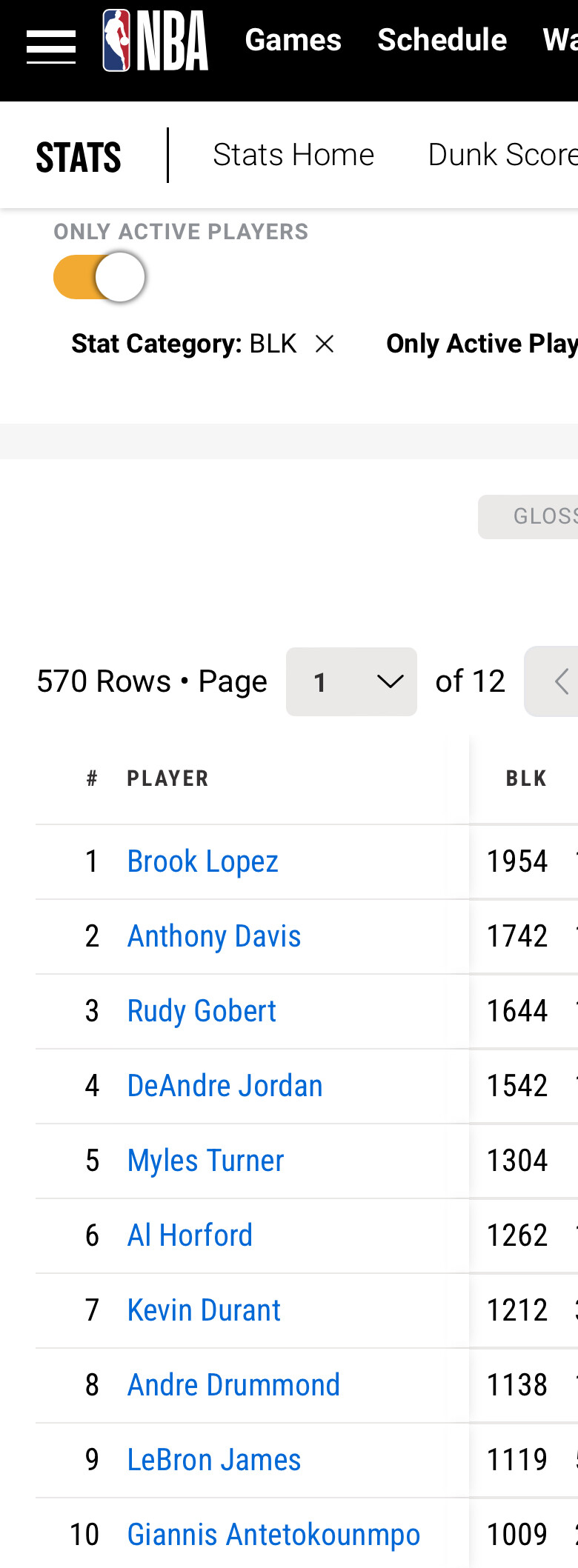578x1568 pixels.
Task: Click the Glossary button
Action: 528,516
